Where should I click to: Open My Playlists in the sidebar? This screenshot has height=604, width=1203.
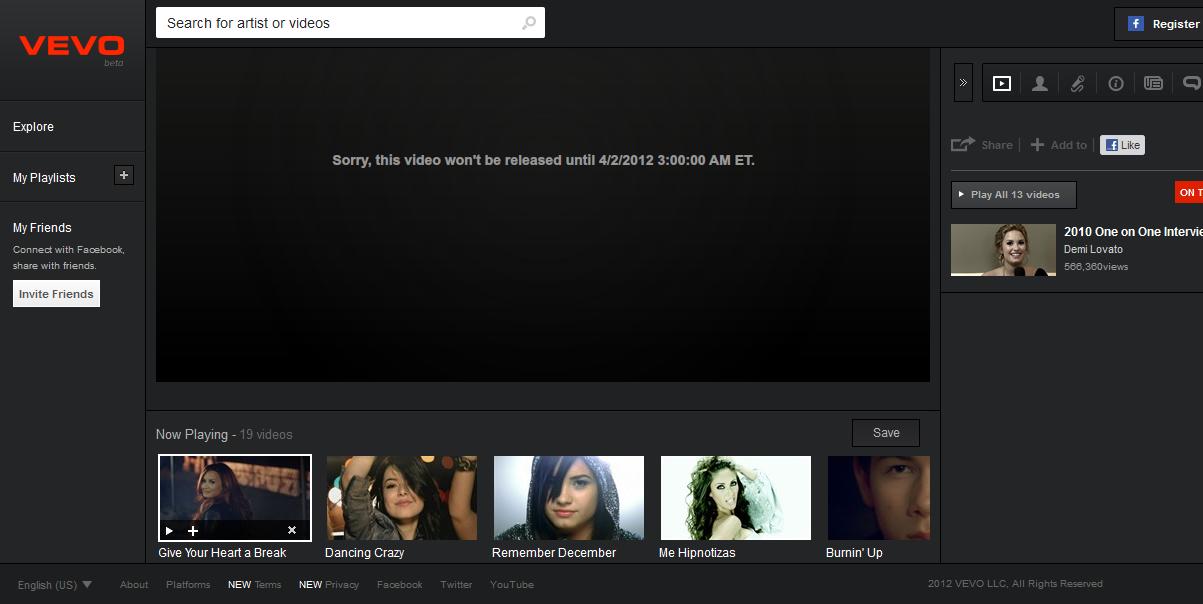(x=44, y=178)
